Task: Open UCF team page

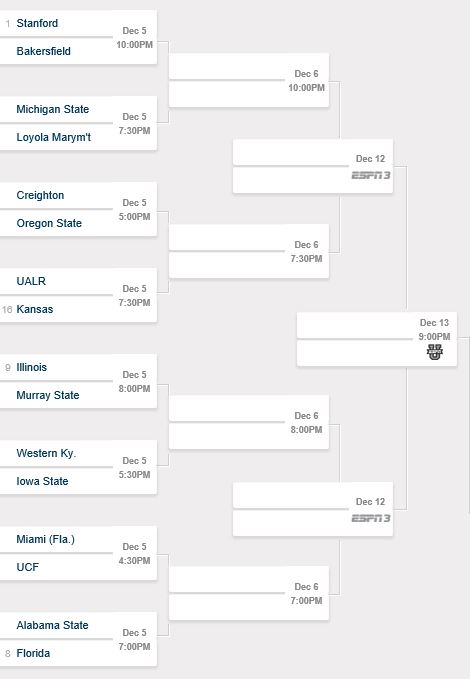Action: pos(28,567)
